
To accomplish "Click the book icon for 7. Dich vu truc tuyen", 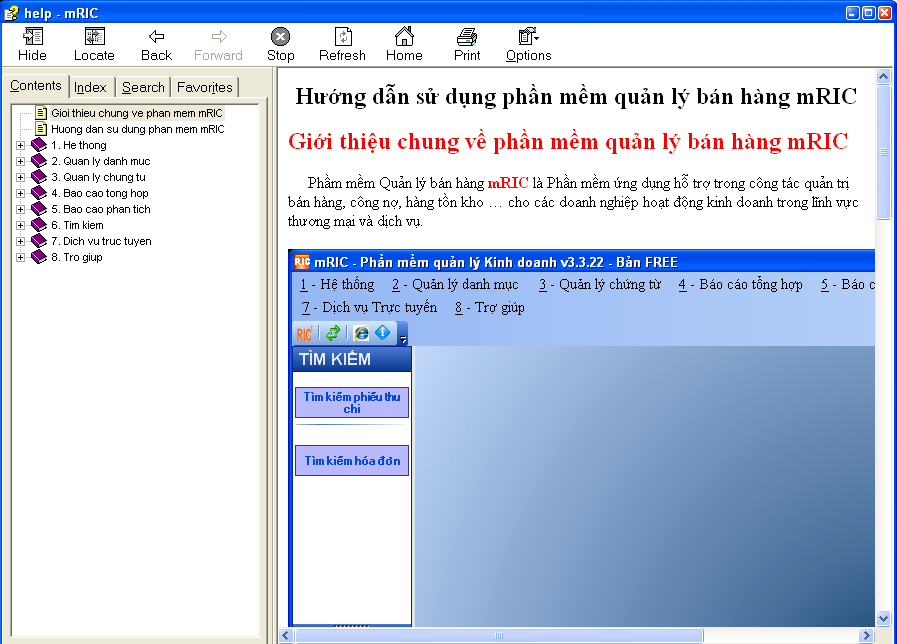I will pyautogui.click(x=39, y=241).
